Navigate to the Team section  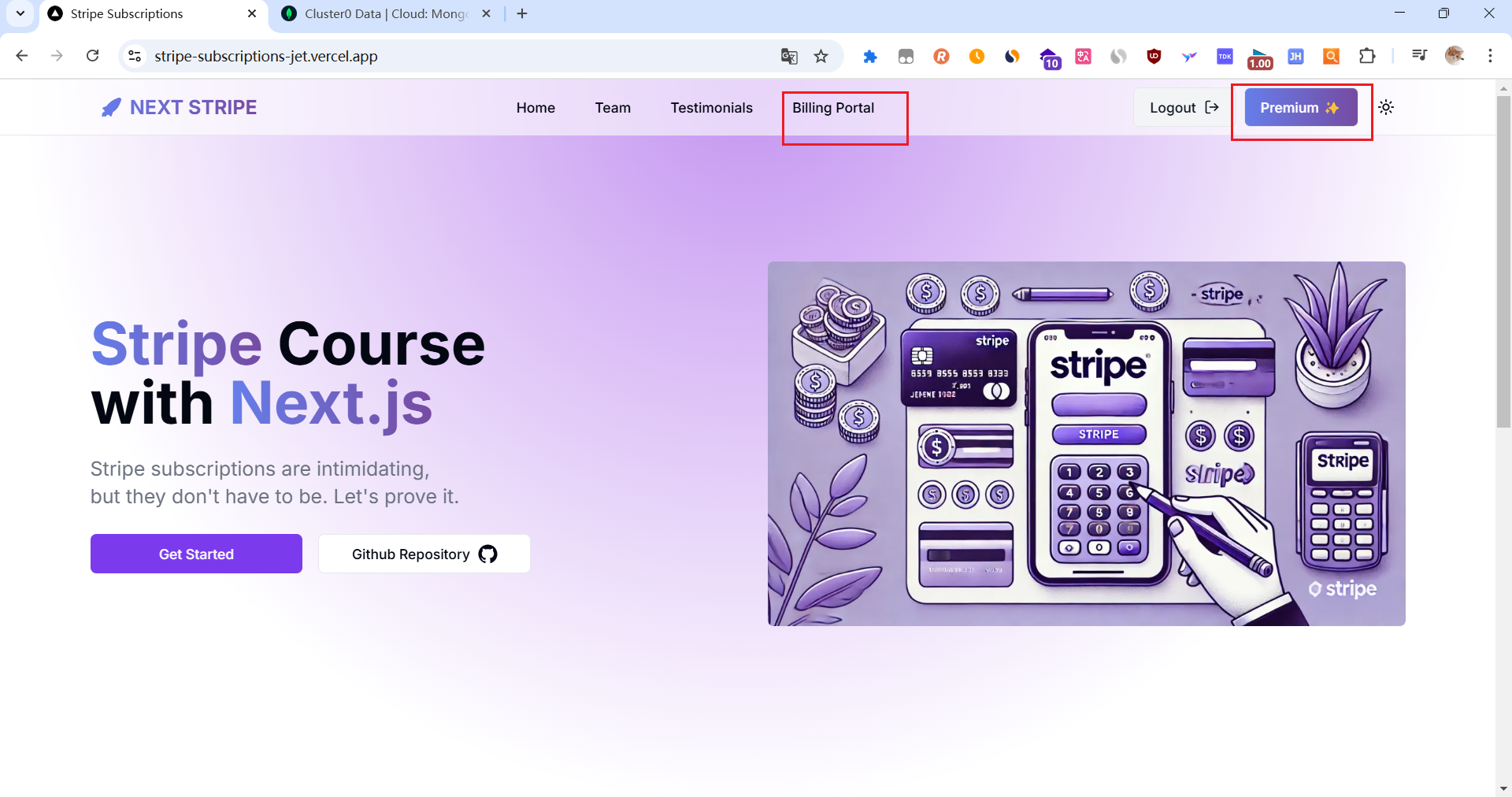tap(613, 108)
